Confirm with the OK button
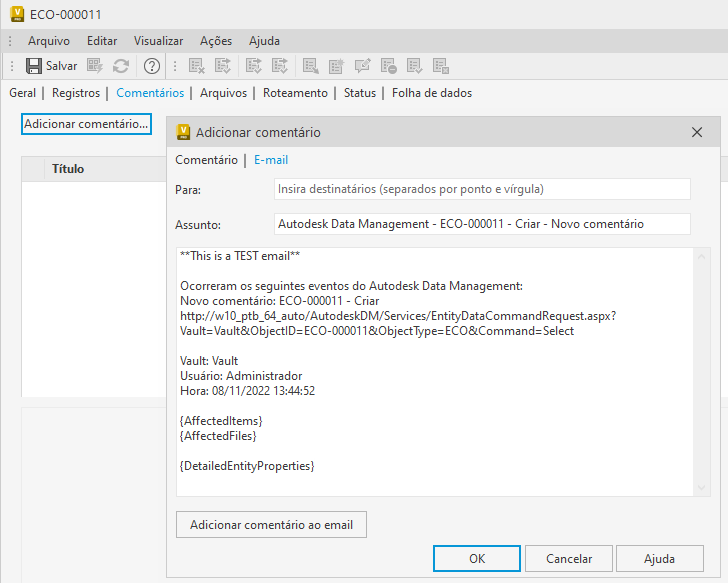Screen dimensions: 728x583 [477, 558]
